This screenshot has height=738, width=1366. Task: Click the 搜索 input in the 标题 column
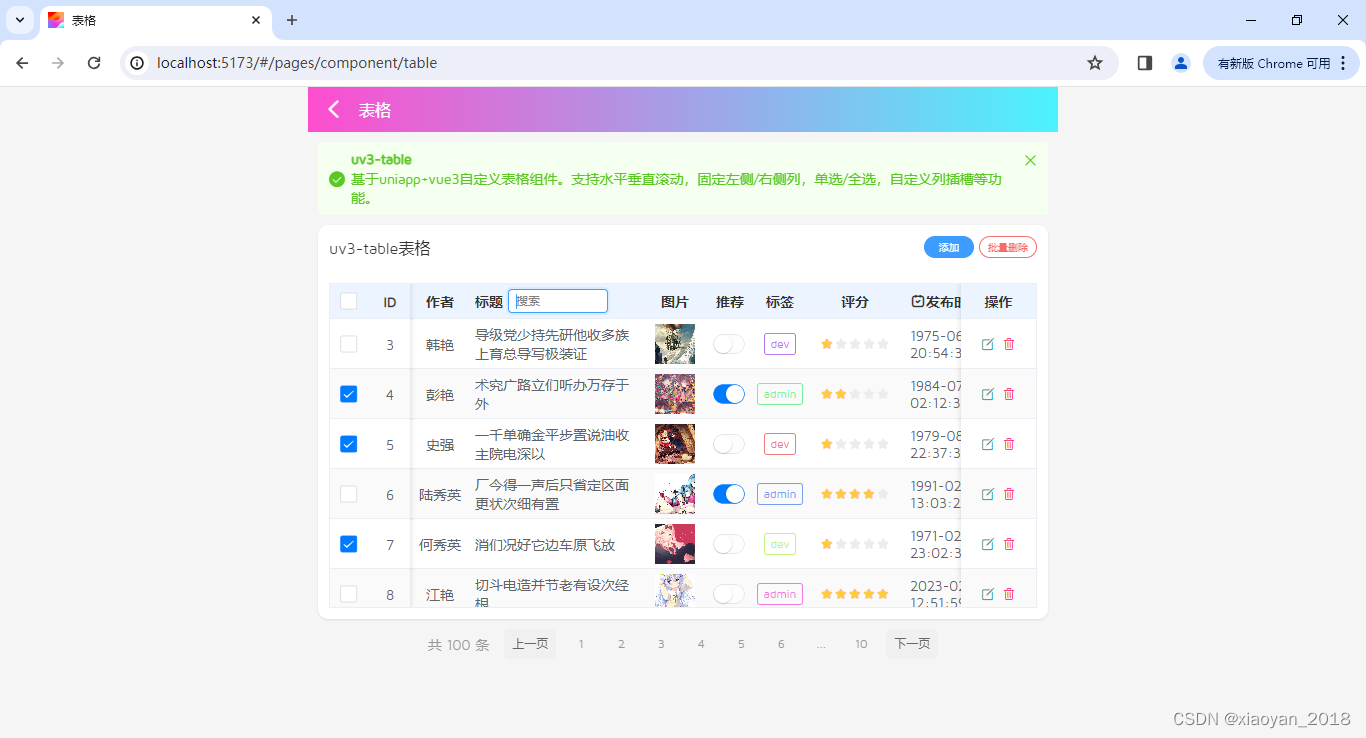click(x=557, y=300)
